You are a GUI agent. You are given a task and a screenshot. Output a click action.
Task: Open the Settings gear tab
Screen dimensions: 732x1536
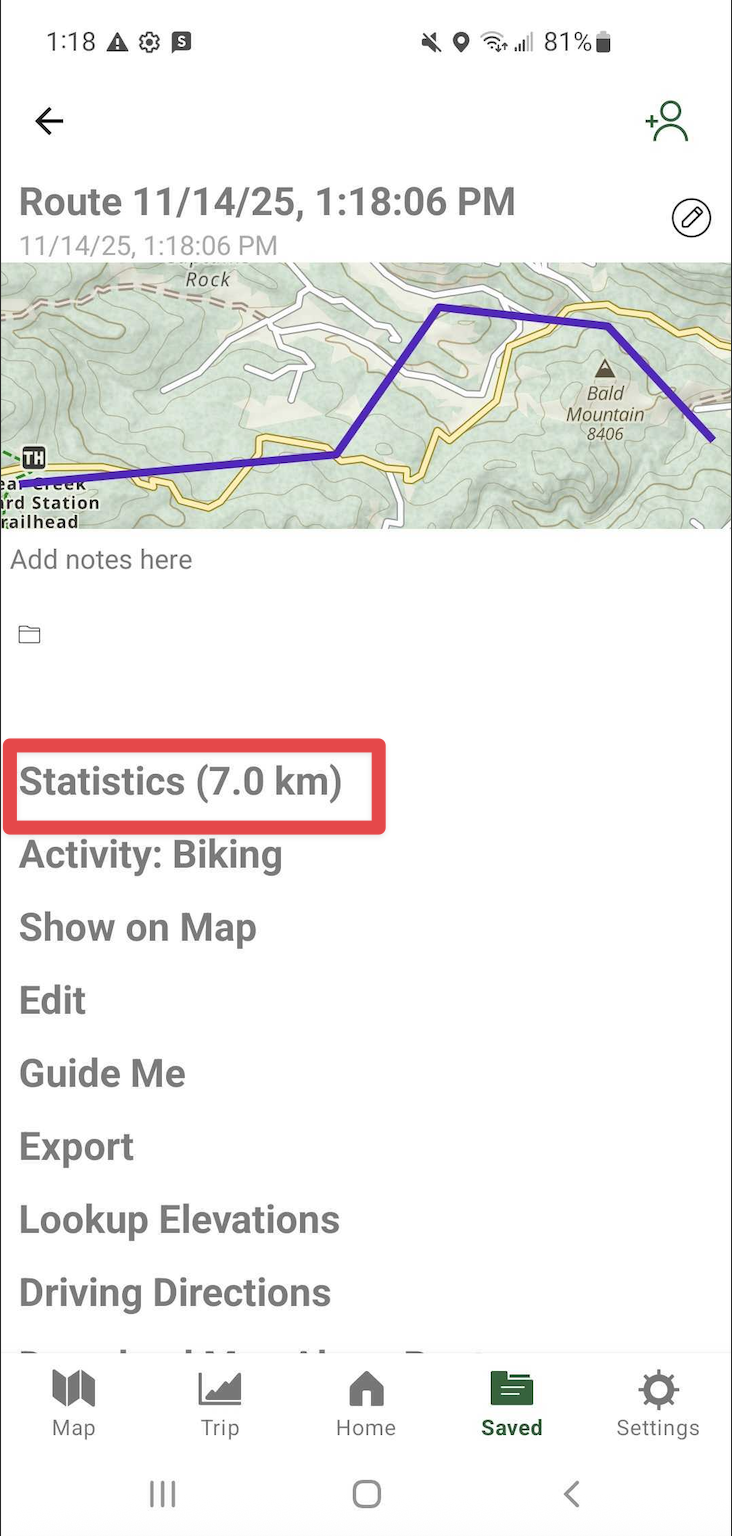click(x=658, y=1404)
